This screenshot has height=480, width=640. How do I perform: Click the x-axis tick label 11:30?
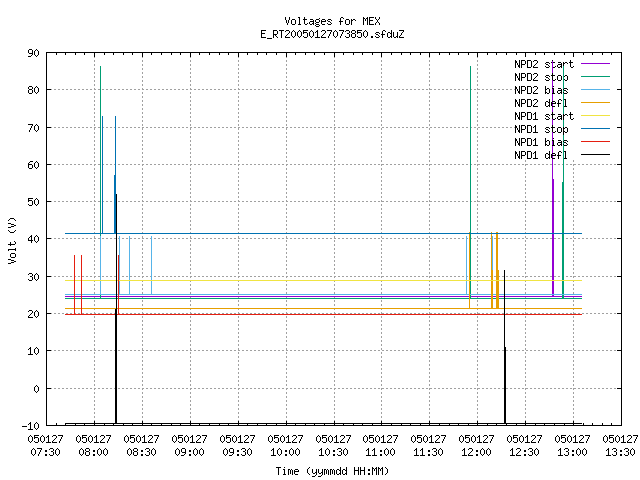click(x=428, y=452)
